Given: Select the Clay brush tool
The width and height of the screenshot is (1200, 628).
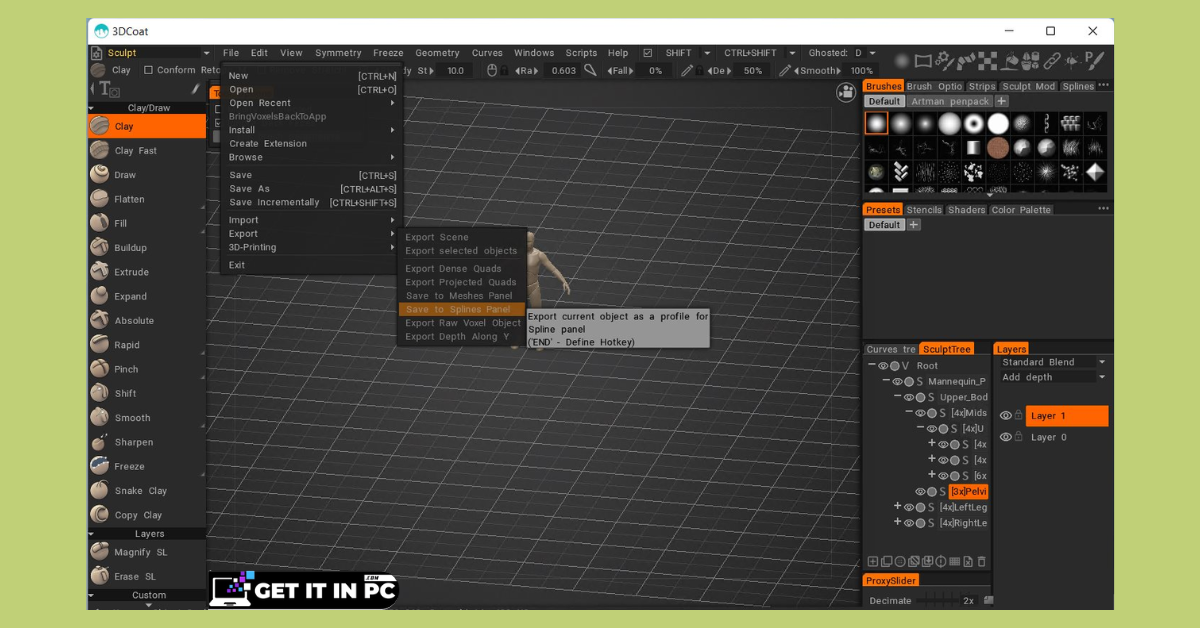Looking at the screenshot, I should (147, 126).
